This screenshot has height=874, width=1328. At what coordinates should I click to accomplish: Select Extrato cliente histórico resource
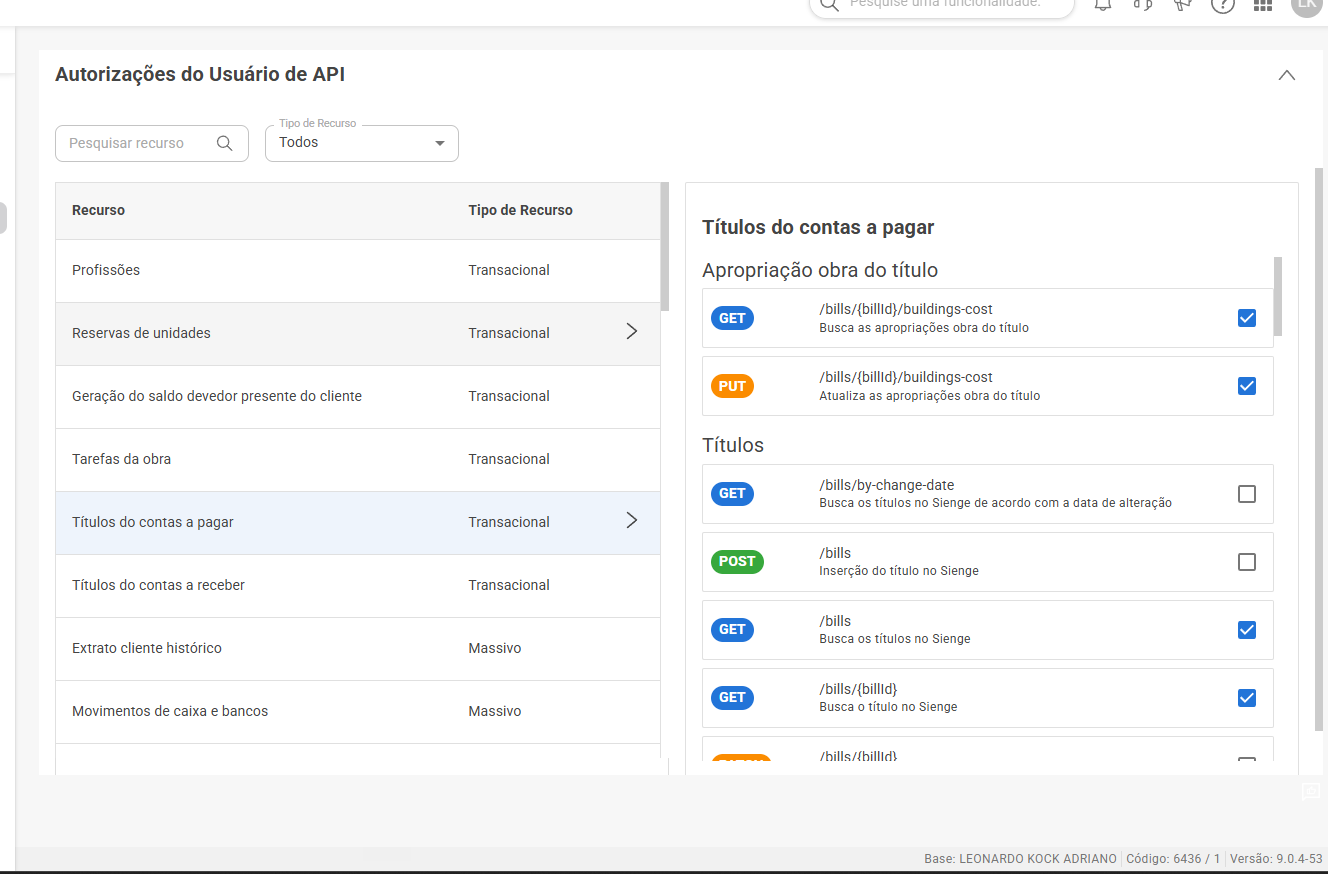pos(357,648)
